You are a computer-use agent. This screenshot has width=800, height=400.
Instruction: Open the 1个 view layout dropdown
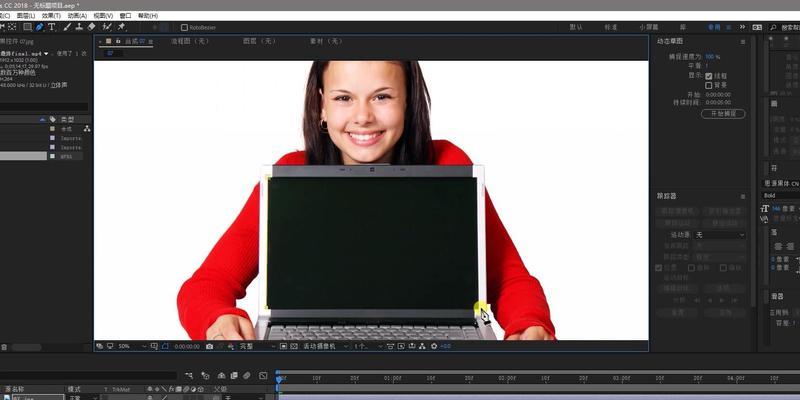point(366,346)
